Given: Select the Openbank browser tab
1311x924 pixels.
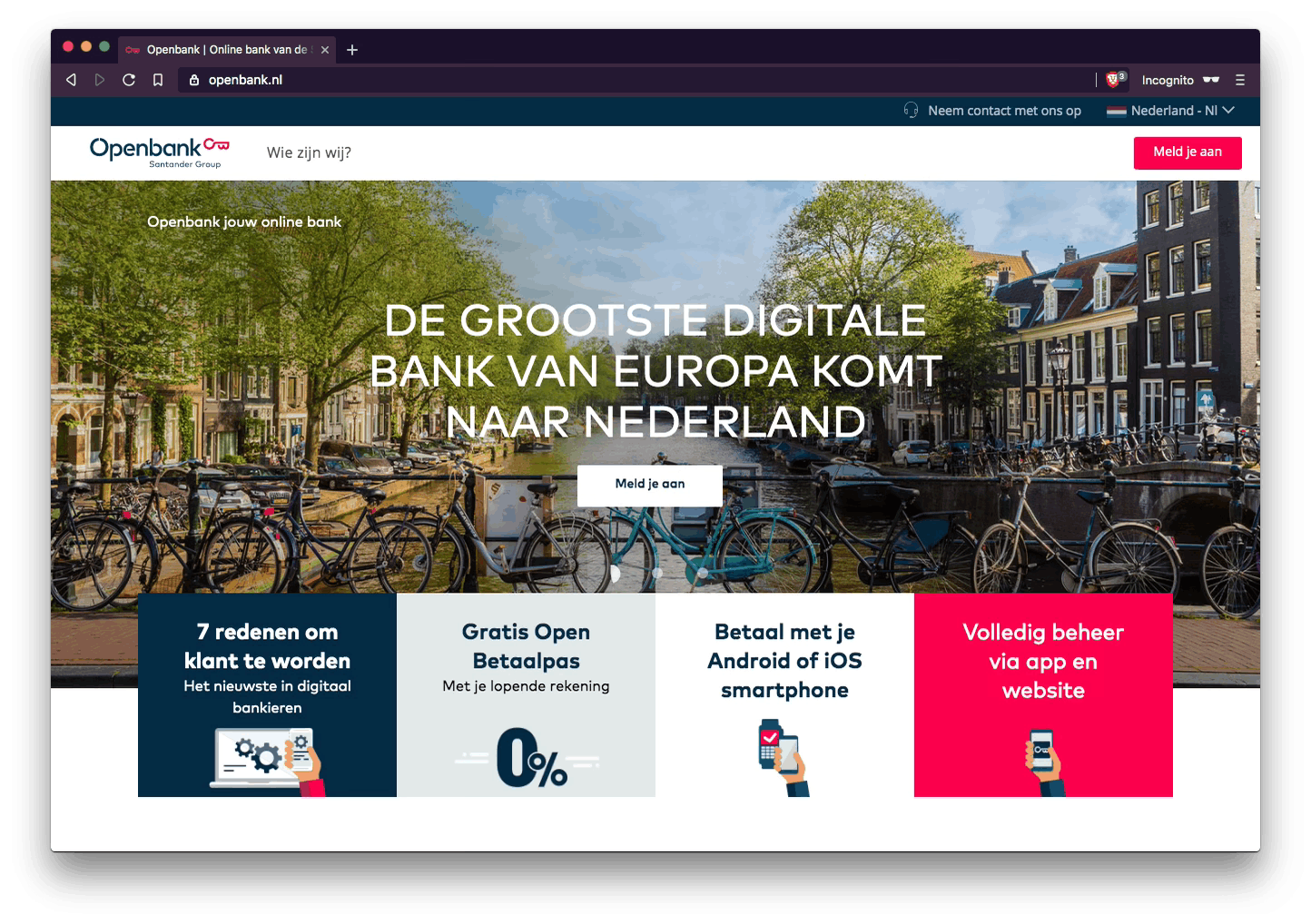Looking at the screenshot, I should [227, 50].
